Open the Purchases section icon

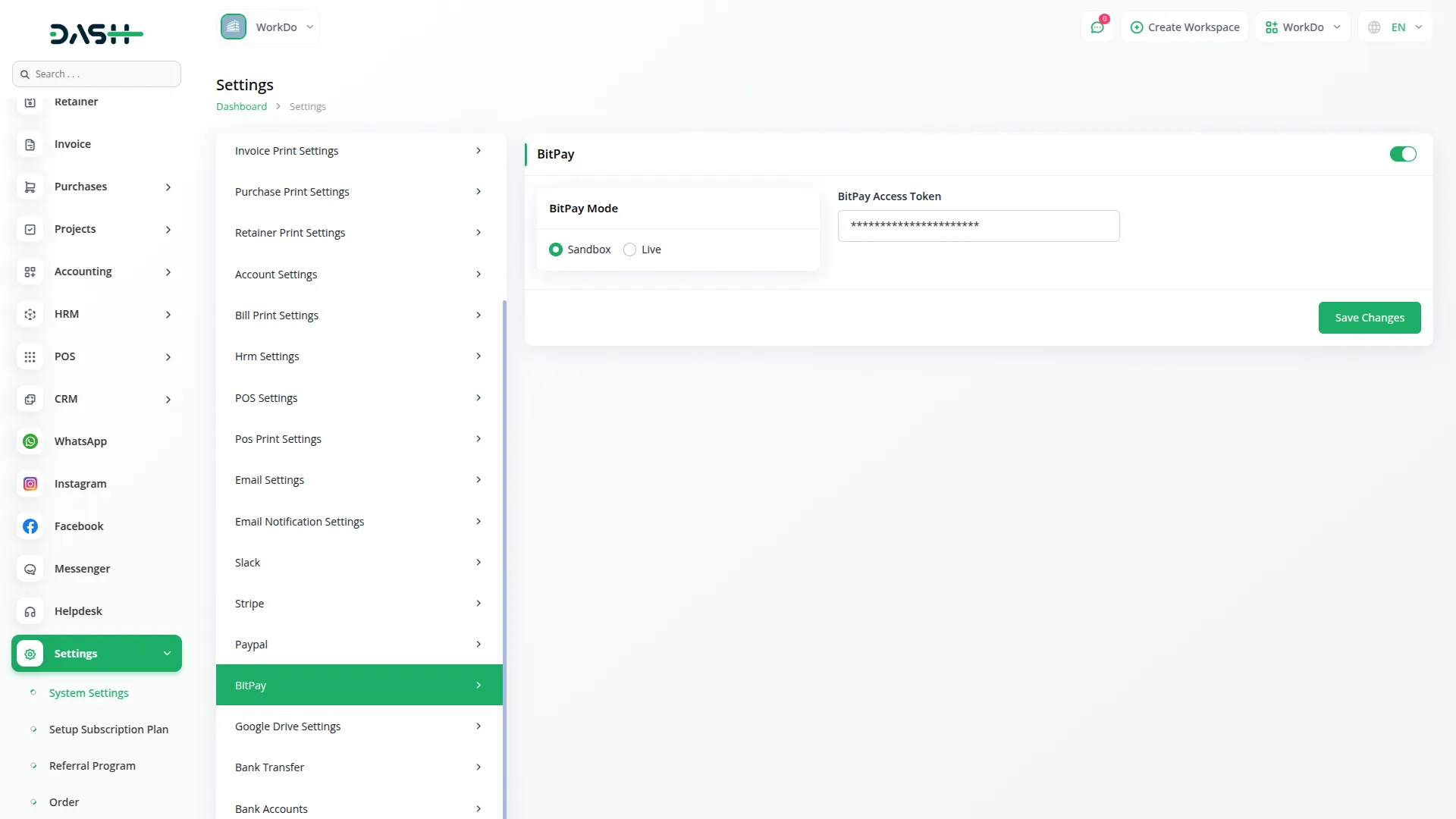30,187
